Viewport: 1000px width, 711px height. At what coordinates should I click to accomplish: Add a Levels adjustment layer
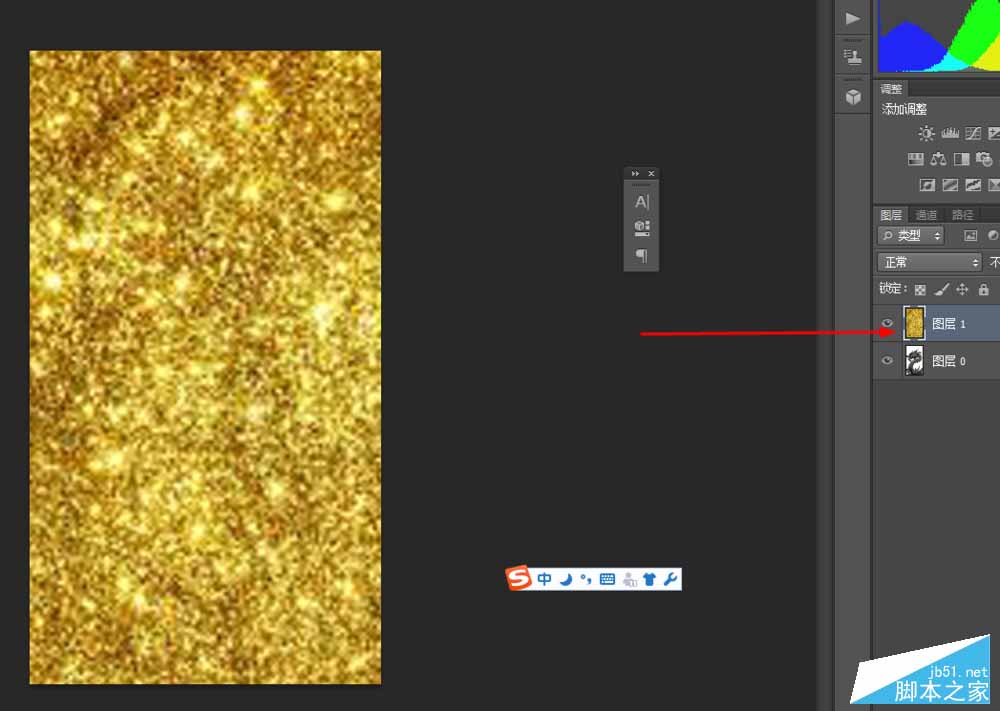tap(950, 133)
